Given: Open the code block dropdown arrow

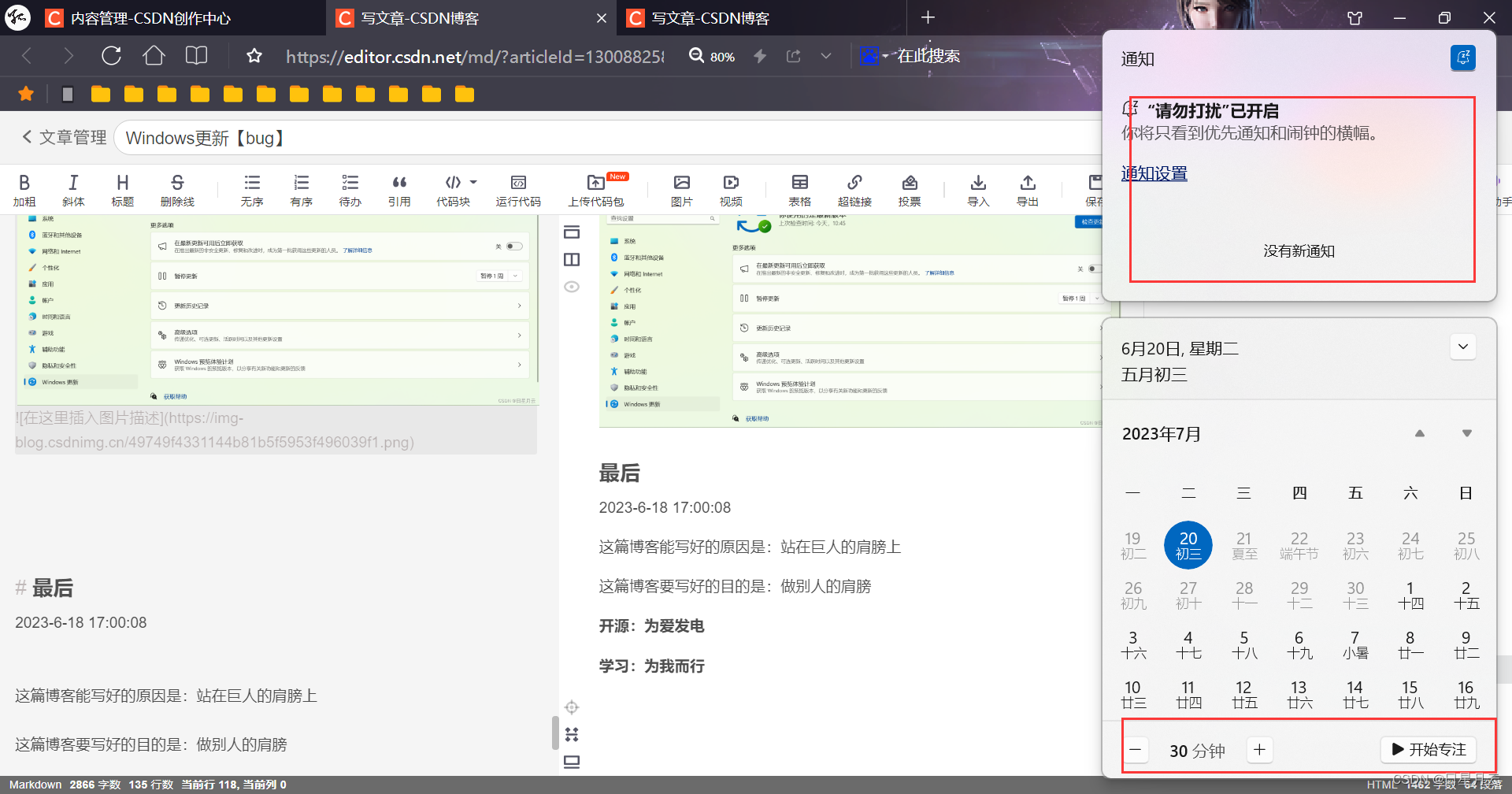Looking at the screenshot, I should tap(473, 182).
